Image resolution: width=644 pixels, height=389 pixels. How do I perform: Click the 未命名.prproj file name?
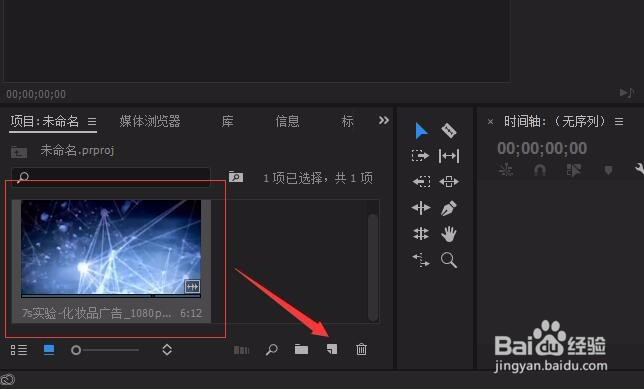77,151
